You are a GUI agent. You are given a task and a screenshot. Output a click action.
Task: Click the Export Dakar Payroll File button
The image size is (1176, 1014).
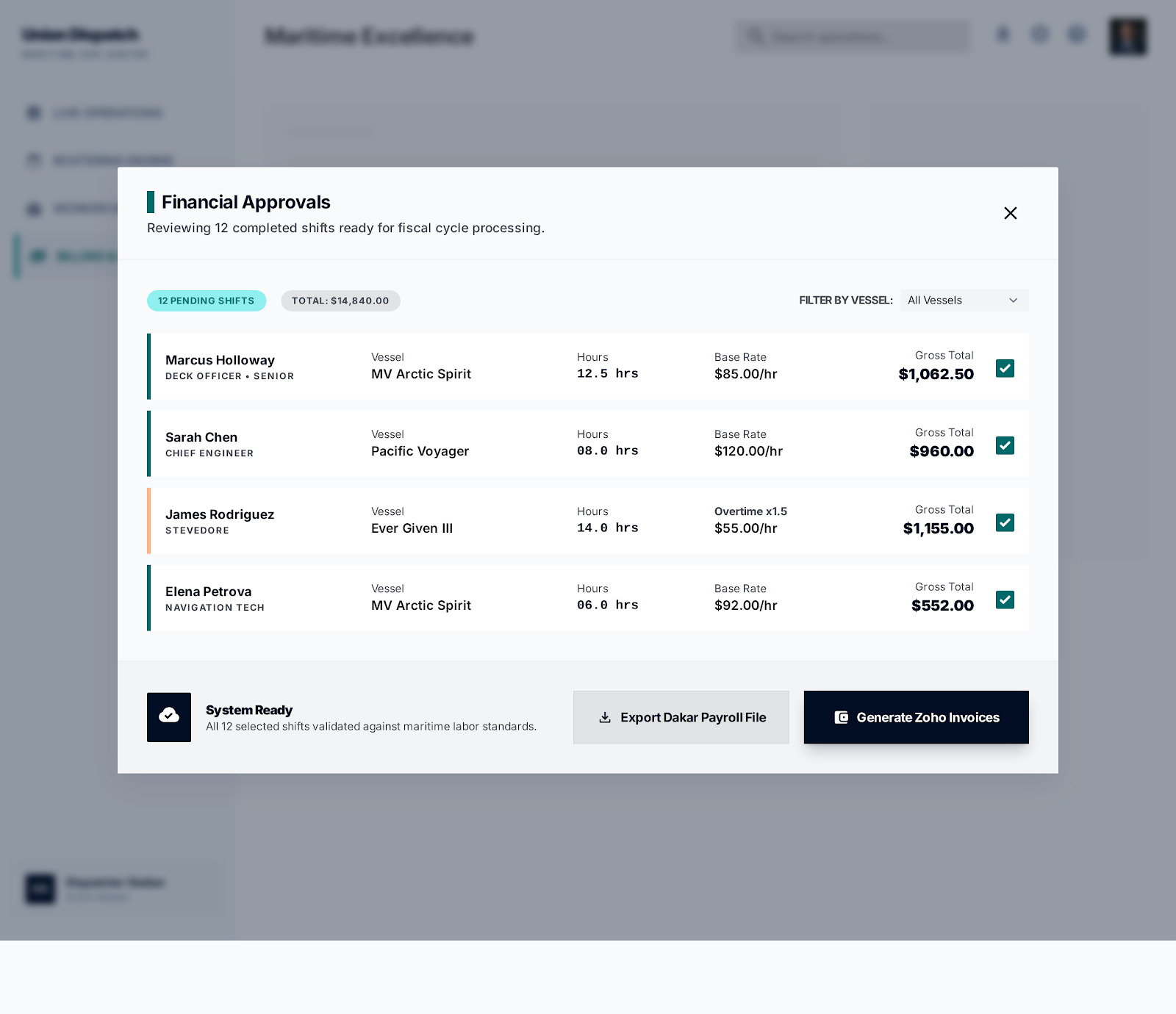point(681,717)
